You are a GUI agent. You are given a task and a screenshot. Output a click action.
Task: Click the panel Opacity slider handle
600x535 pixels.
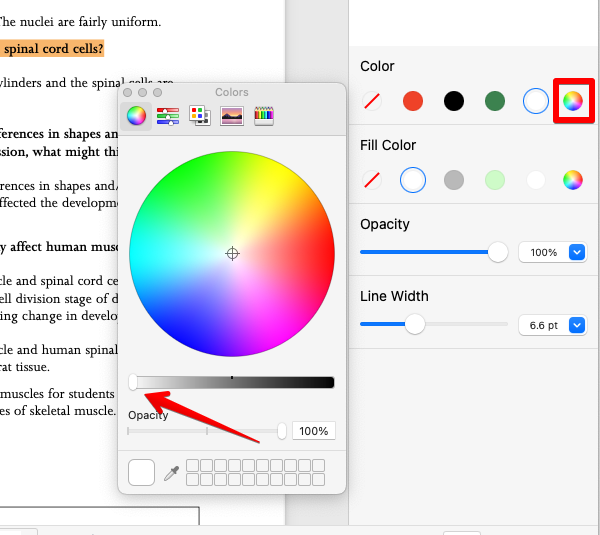coord(498,252)
